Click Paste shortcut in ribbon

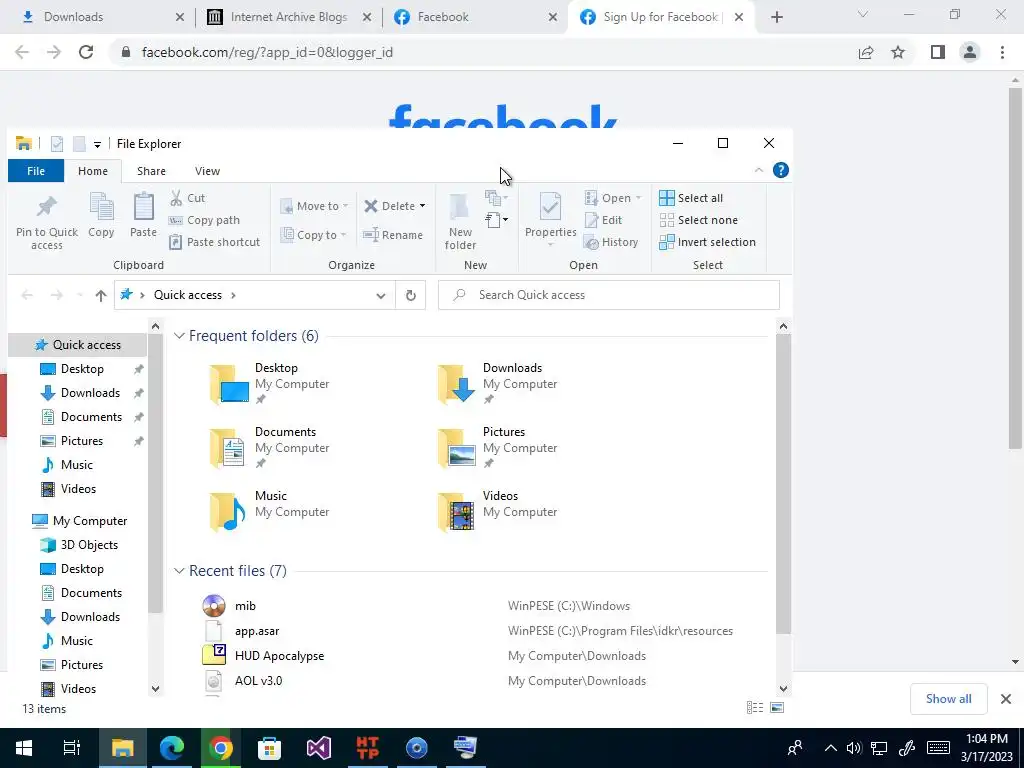coord(214,242)
